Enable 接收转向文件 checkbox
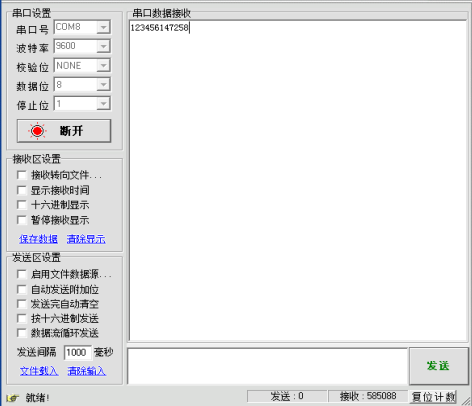 [x=22, y=175]
